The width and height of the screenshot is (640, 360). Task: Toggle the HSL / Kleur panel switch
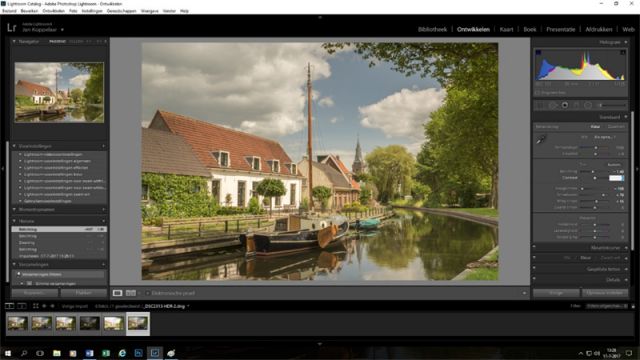pyautogui.click(x=534, y=258)
